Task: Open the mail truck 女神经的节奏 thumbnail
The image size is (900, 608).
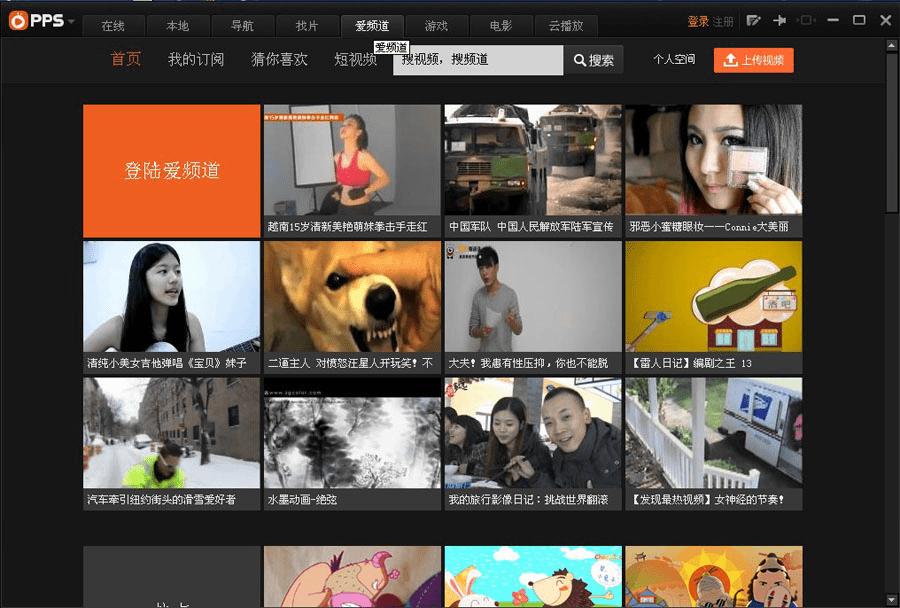Action: click(x=713, y=433)
